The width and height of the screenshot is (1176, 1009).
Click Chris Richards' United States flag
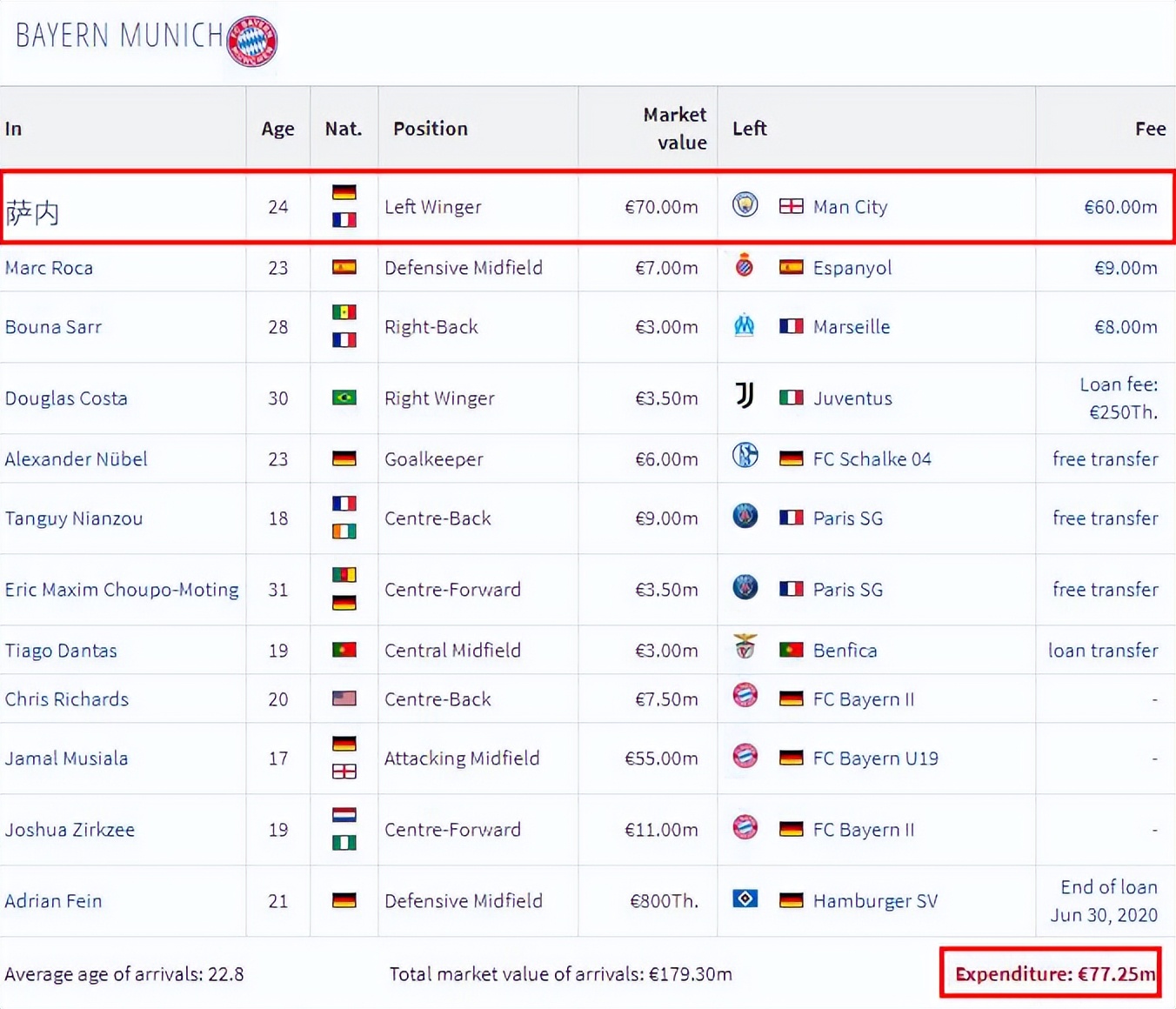[344, 698]
